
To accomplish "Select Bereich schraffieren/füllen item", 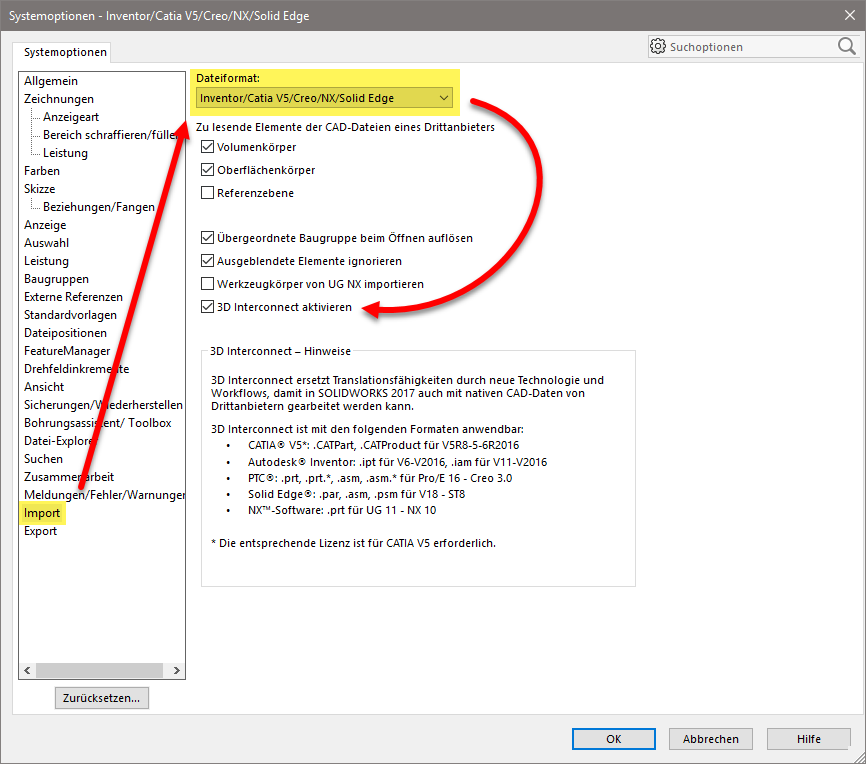I will (109, 135).
